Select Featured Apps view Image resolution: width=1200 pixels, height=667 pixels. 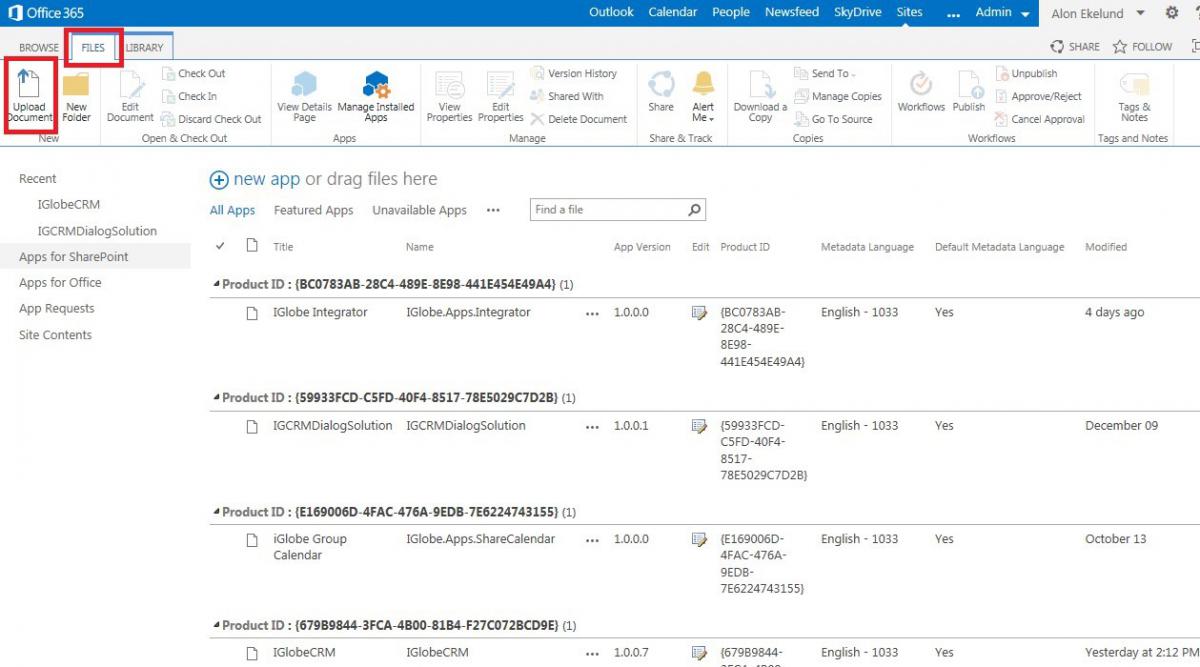point(313,211)
